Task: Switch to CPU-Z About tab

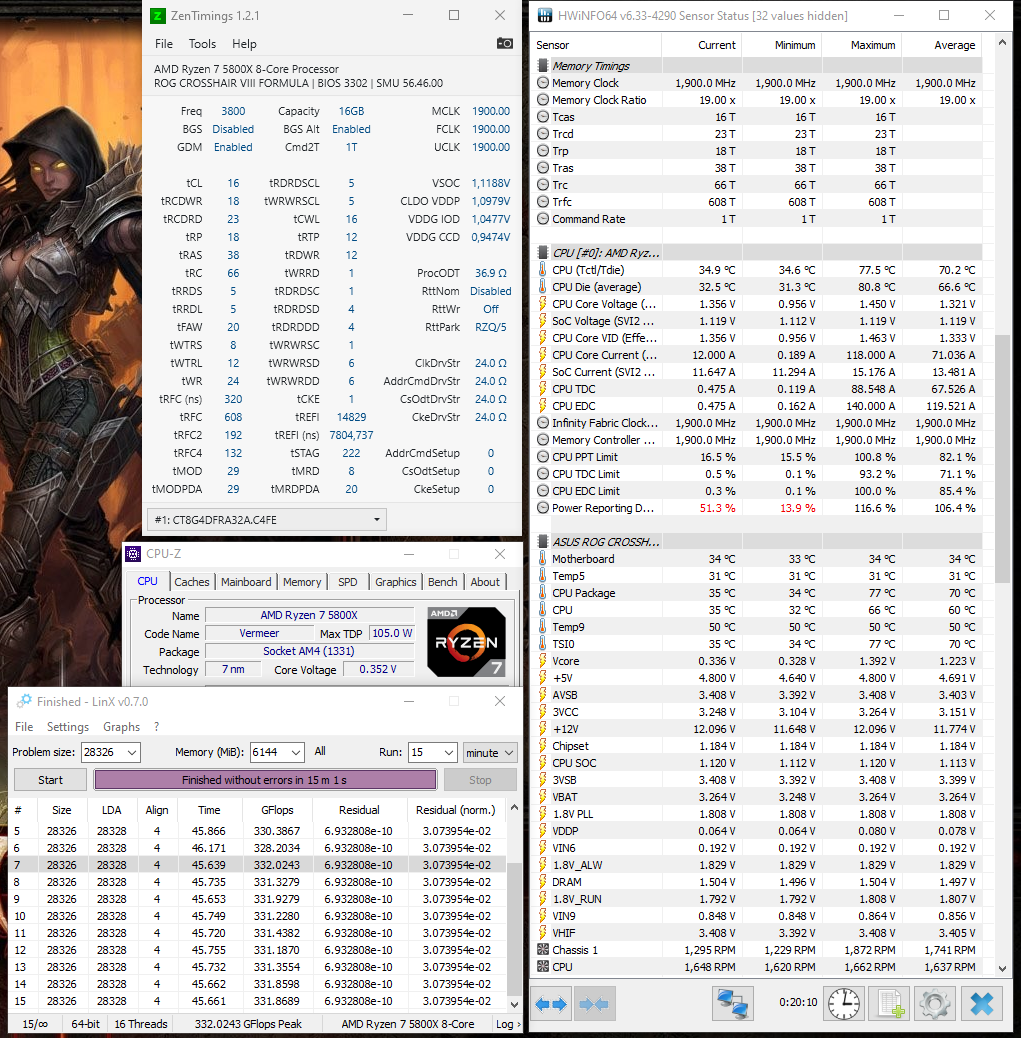Action: coord(485,581)
